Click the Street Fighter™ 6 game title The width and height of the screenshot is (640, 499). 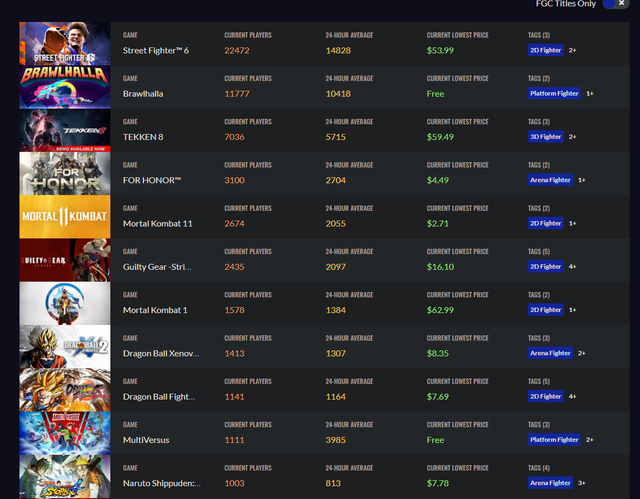(x=156, y=51)
